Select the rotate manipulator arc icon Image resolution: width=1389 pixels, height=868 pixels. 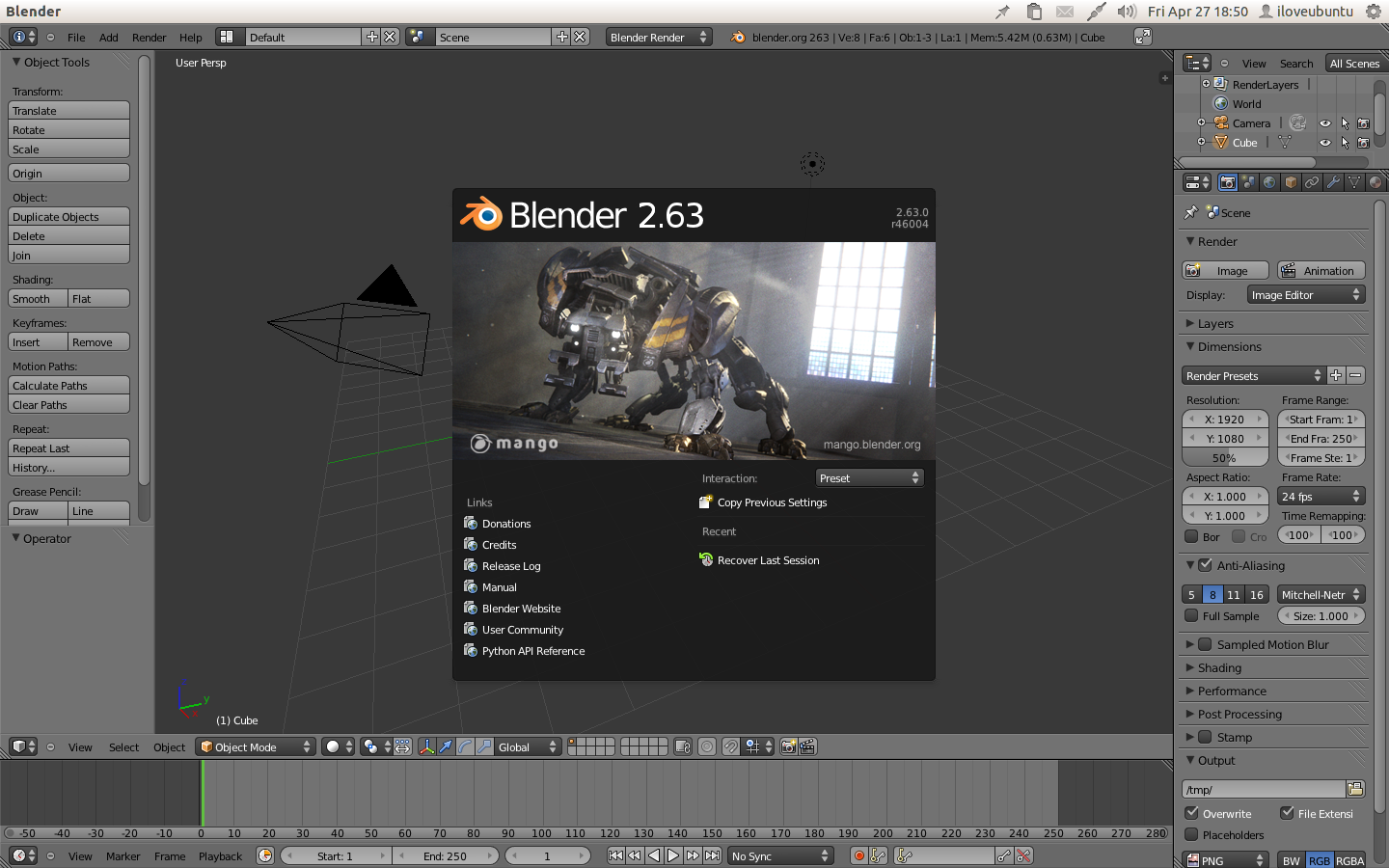[x=465, y=746]
